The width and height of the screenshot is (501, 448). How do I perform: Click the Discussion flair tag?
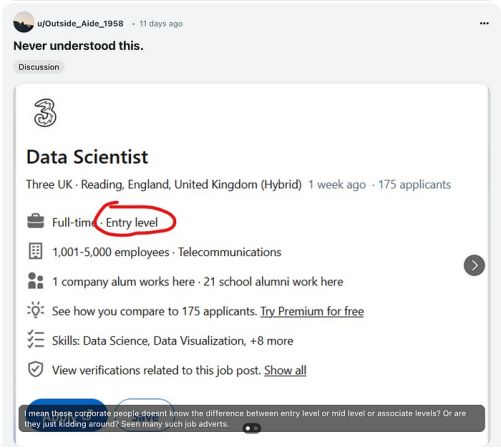[39, 67]
